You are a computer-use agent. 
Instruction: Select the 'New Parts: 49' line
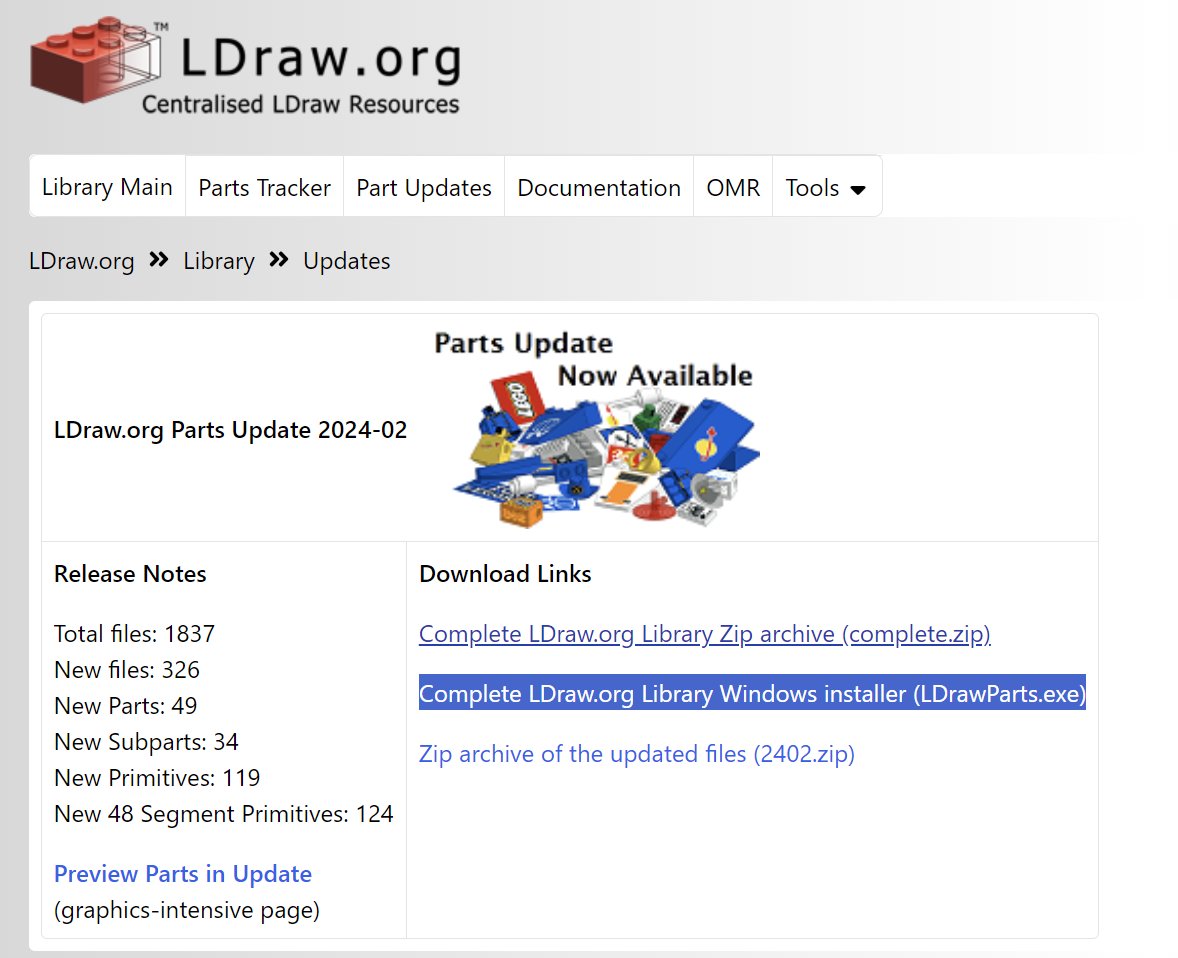click(x=125, y=706)
